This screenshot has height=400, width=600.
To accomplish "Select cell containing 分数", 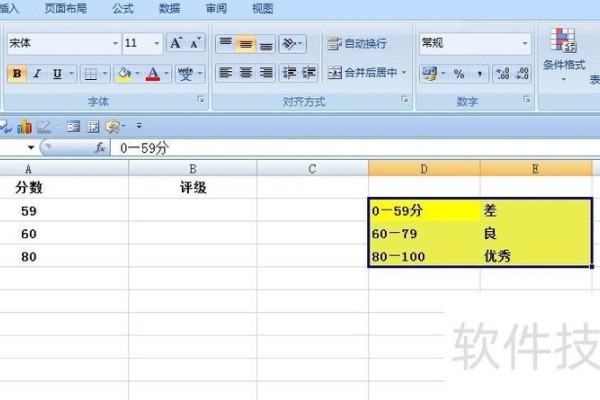I will (x=64, y=187).
